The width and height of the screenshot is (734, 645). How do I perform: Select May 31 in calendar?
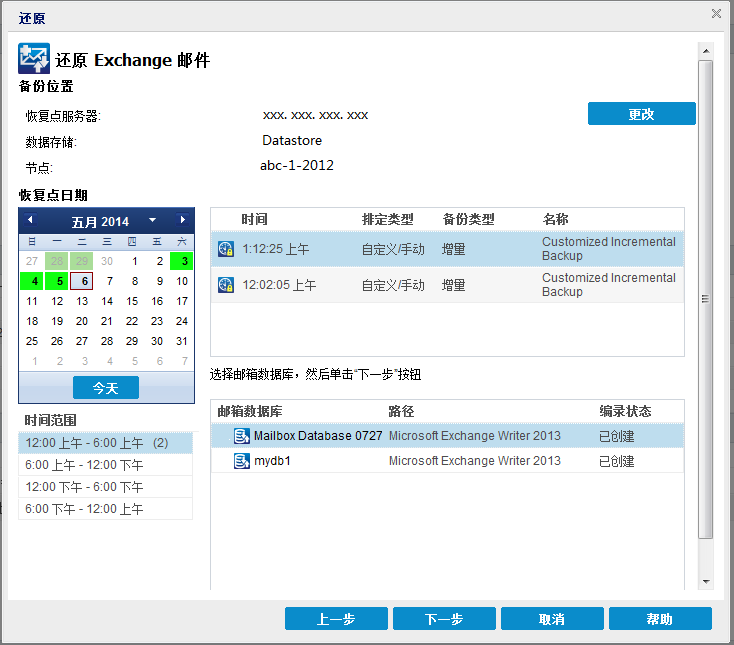182,341
